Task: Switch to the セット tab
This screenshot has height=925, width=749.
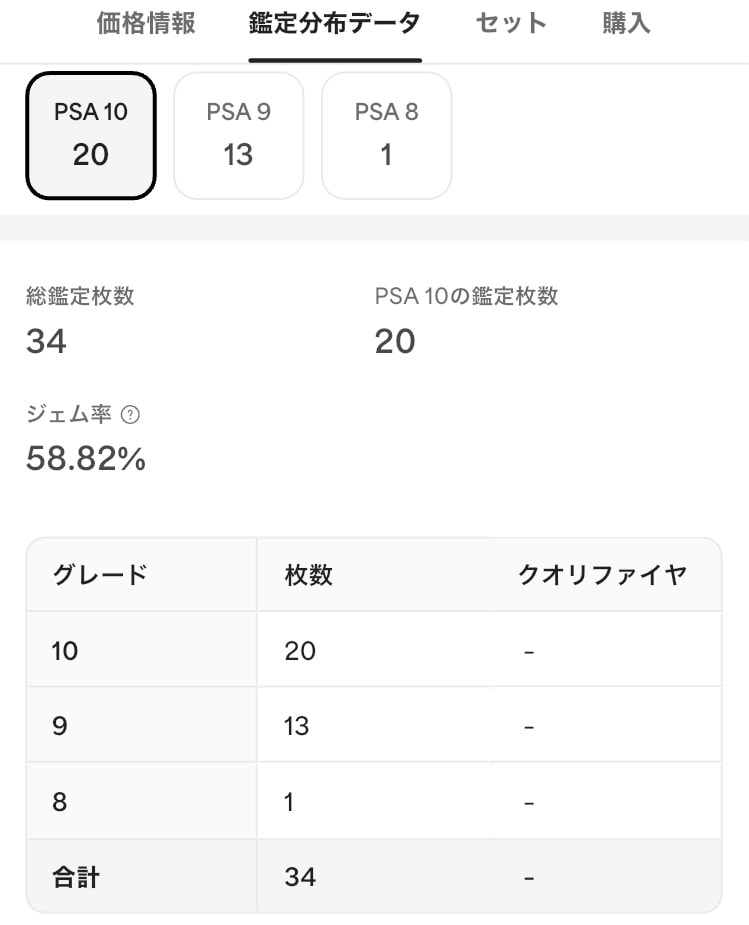Action: pyautogui.click(x=511, y=24)
